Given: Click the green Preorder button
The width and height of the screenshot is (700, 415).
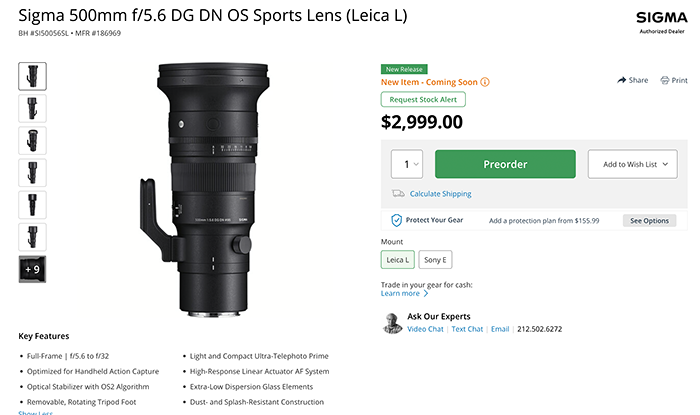Looking at the screenshot, I should (505, 164).
